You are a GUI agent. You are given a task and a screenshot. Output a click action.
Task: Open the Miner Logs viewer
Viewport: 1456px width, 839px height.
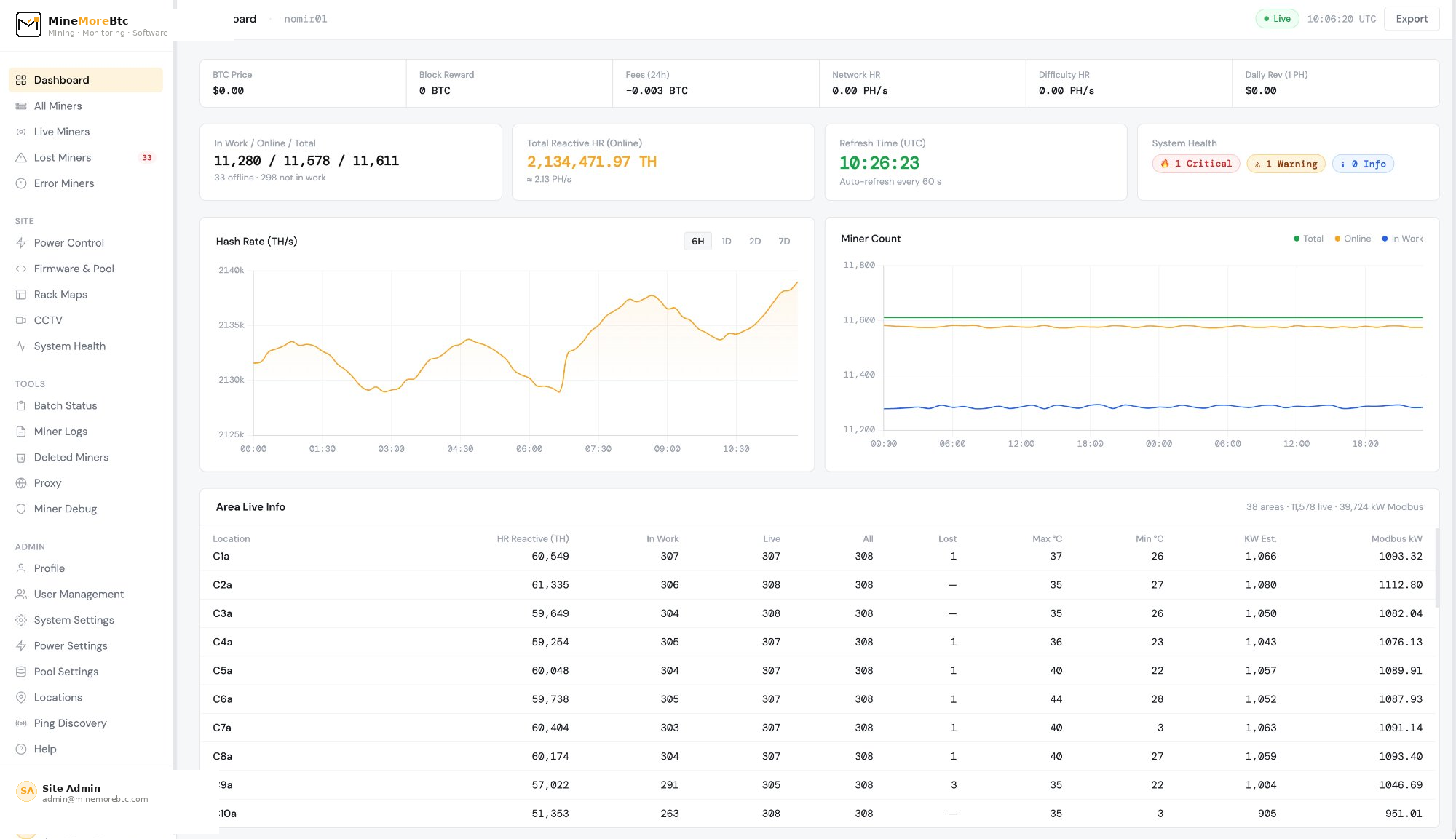[60, 431]
